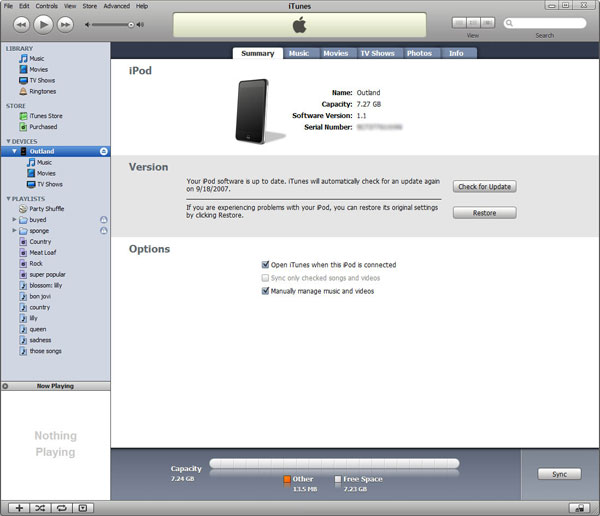Image resolution: width=600 pixels, height=516 pixels.
Task: Collapse the Outland device tree
Action: click(x=14, y=151)
